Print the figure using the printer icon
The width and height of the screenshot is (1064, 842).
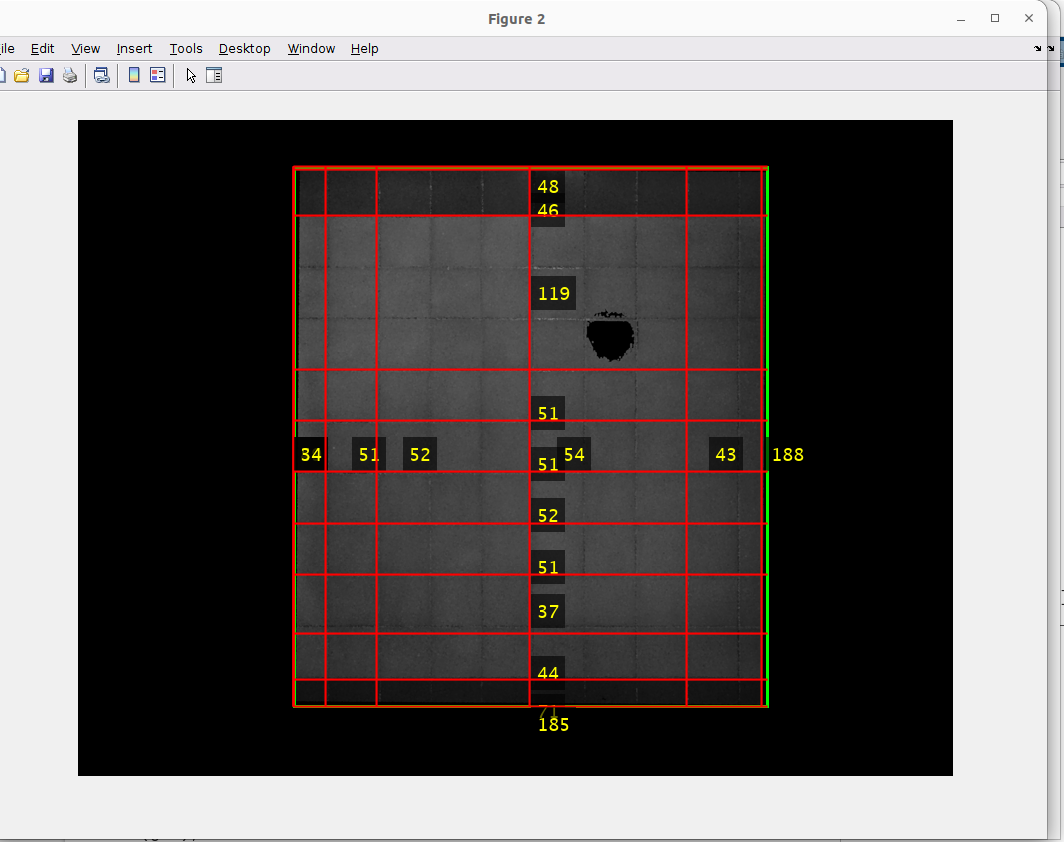click(70, 75)
